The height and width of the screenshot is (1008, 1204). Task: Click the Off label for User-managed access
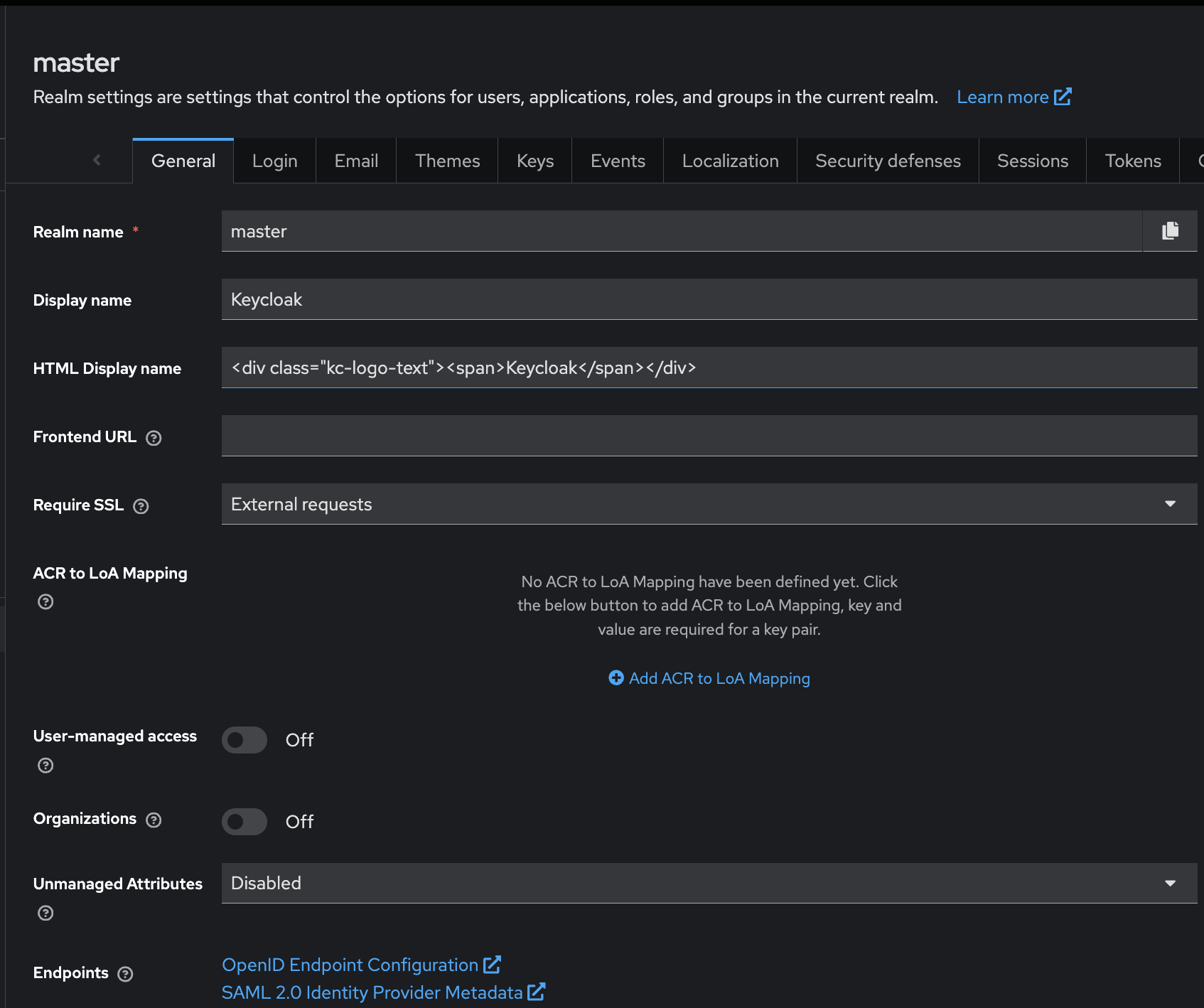click(x=299, y=740)
